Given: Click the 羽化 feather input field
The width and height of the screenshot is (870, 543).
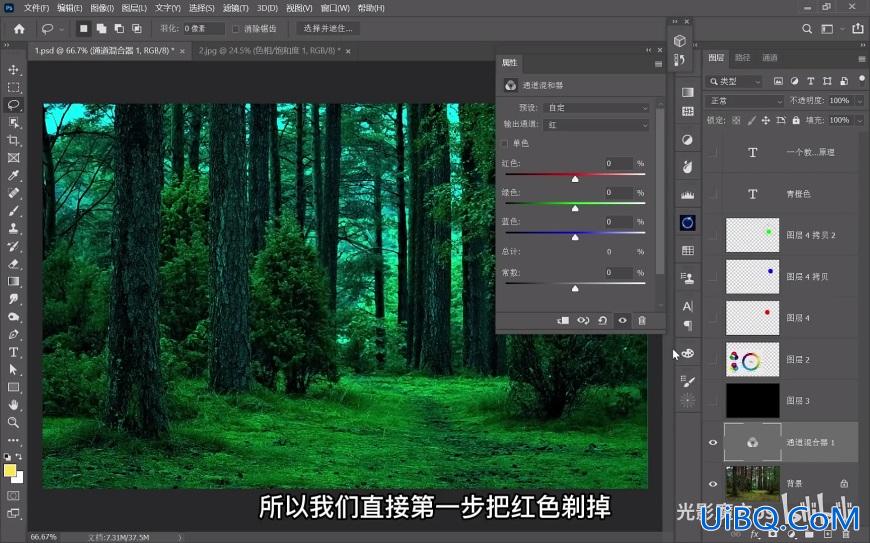Looking at the screenshot, I should [203, 28].
